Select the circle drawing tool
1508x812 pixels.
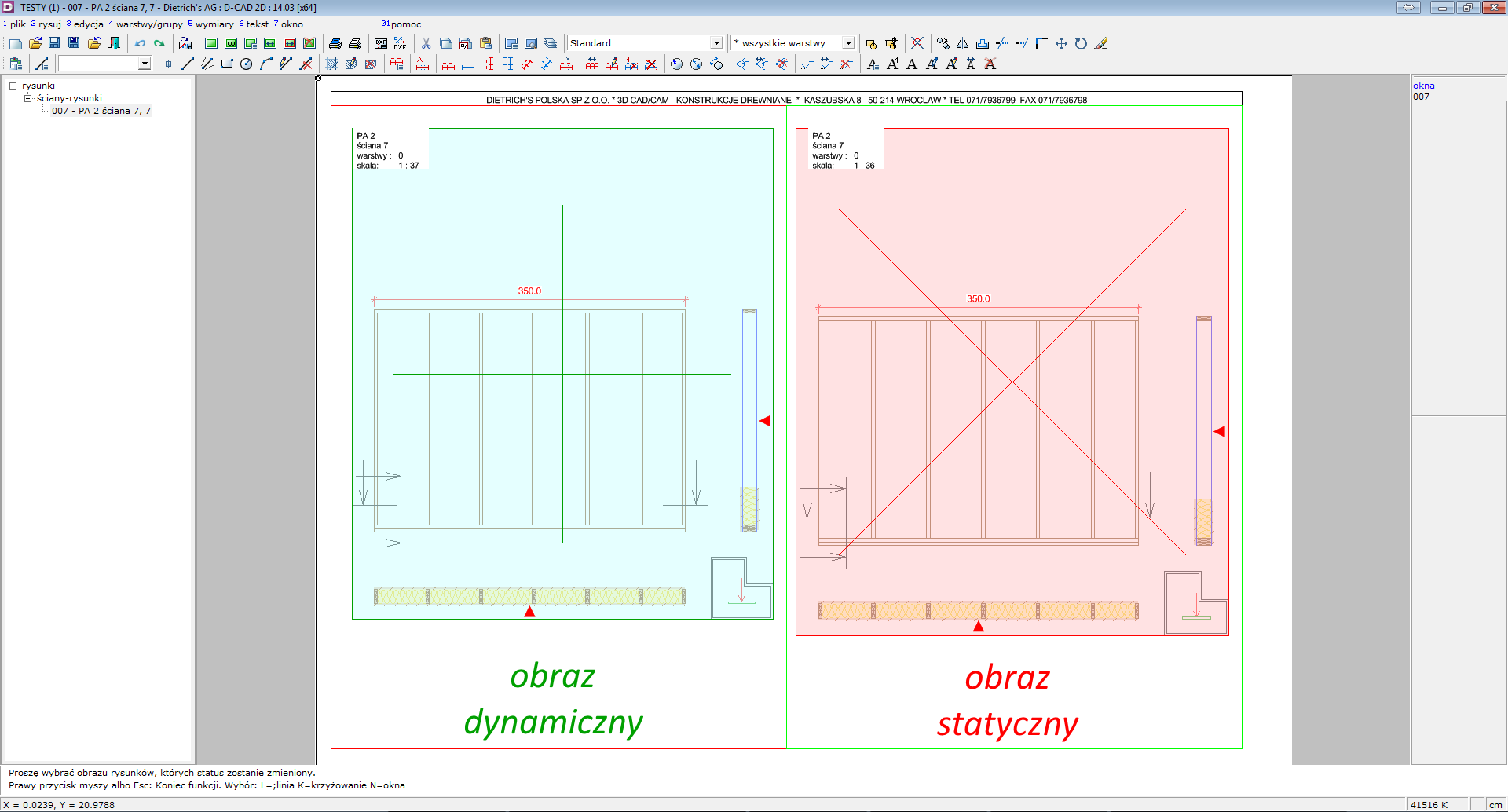click(x=247, y=64)
